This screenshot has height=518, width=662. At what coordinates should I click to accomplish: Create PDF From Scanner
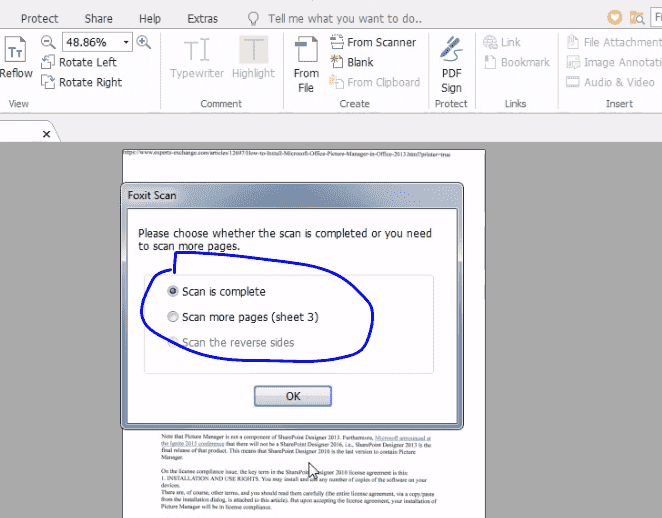[x=373, y=42]
